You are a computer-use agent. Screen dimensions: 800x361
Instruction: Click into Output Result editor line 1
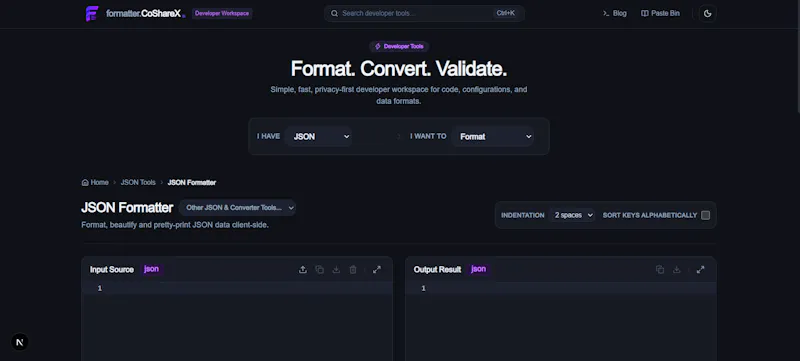click(x=561, y=289)
